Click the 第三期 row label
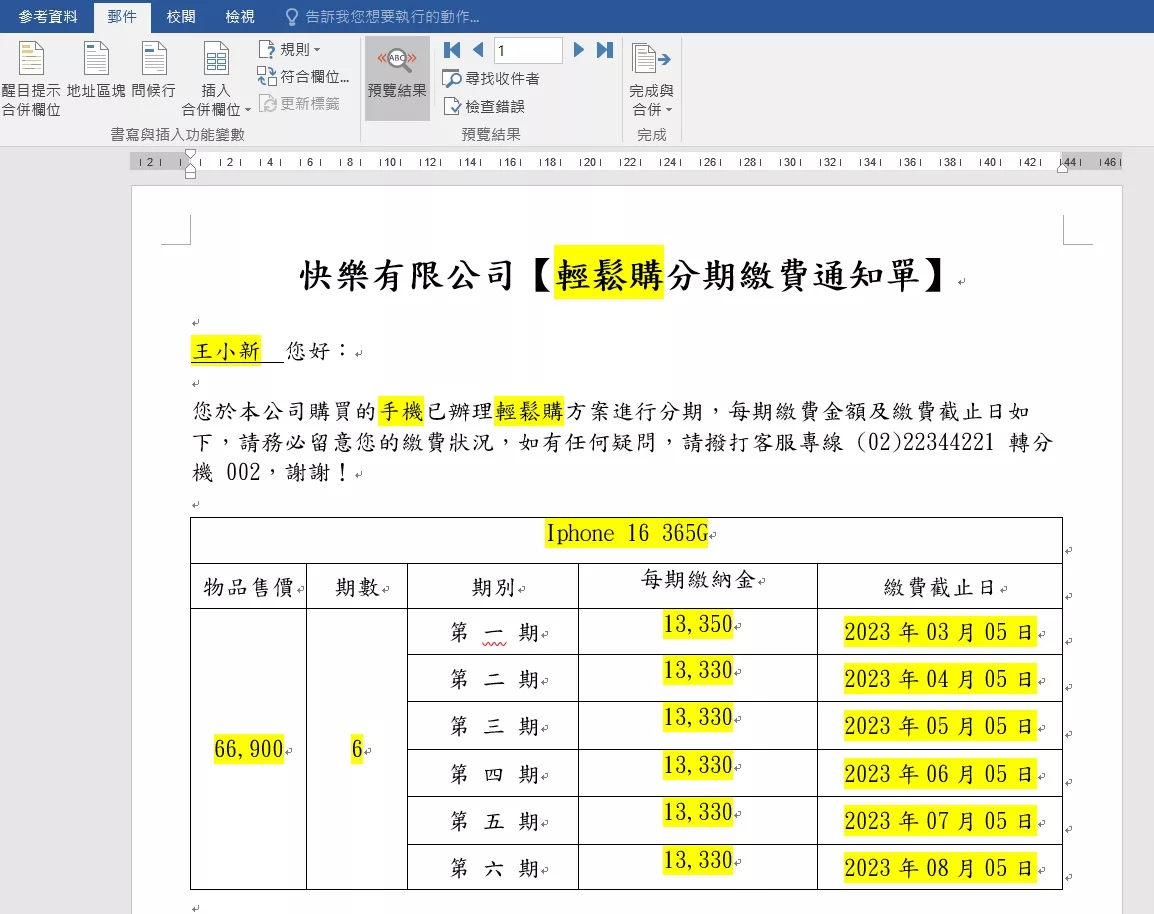 pos(494,726)
